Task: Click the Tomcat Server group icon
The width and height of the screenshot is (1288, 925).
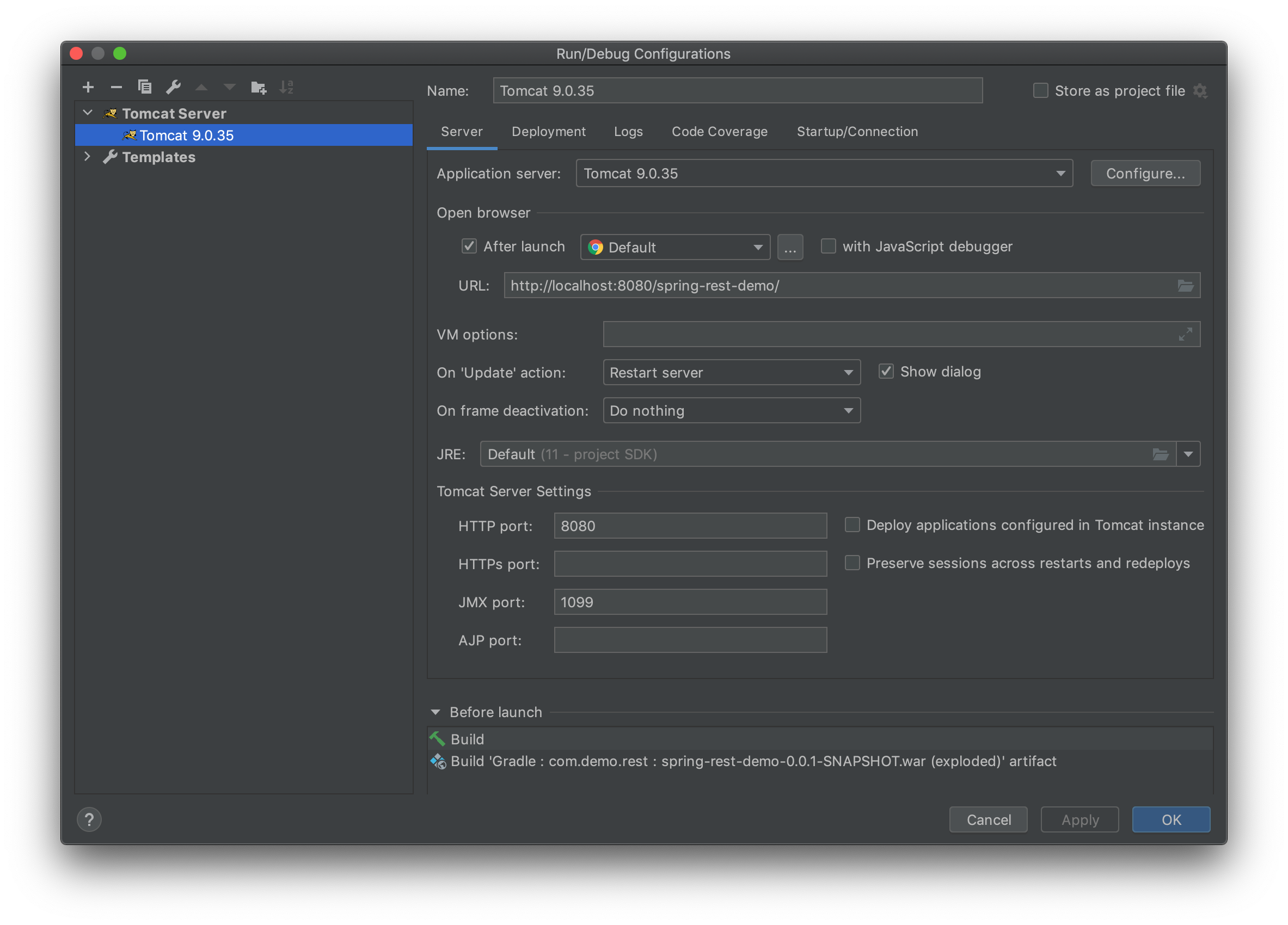Action: (110, 114)
